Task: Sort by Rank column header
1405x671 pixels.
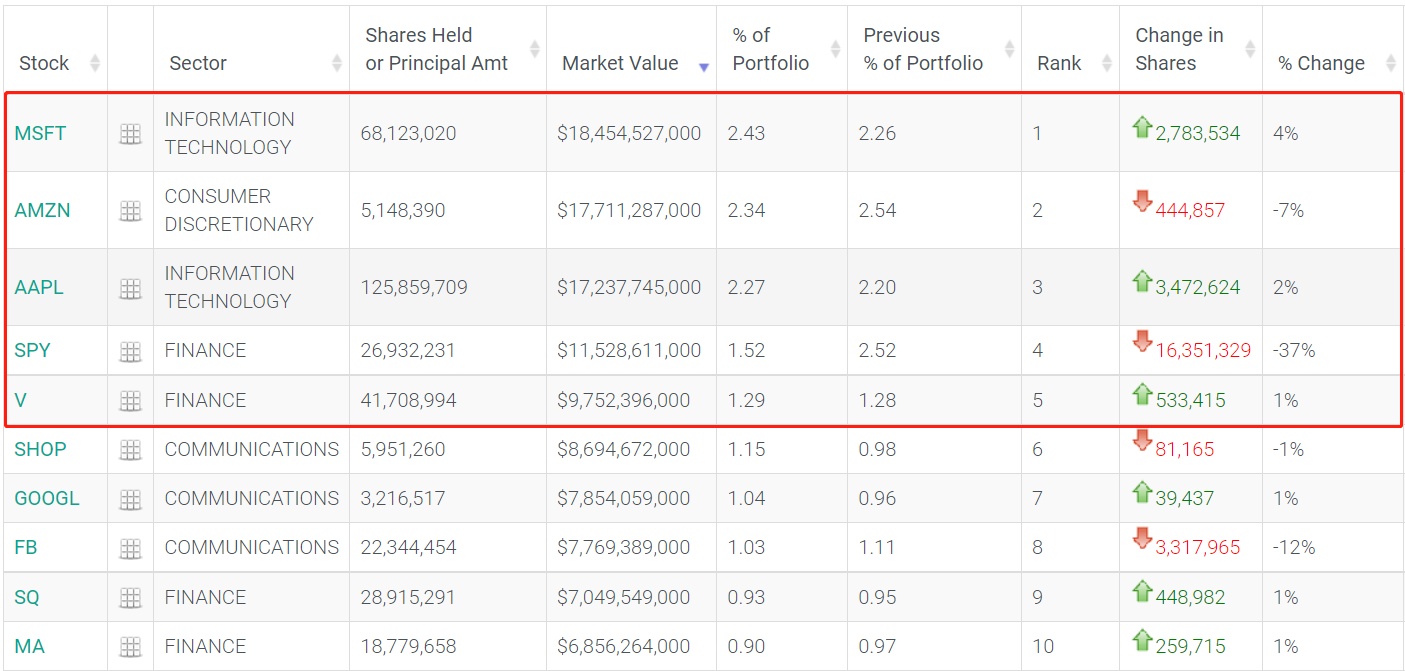Action: click(1059, 63)
